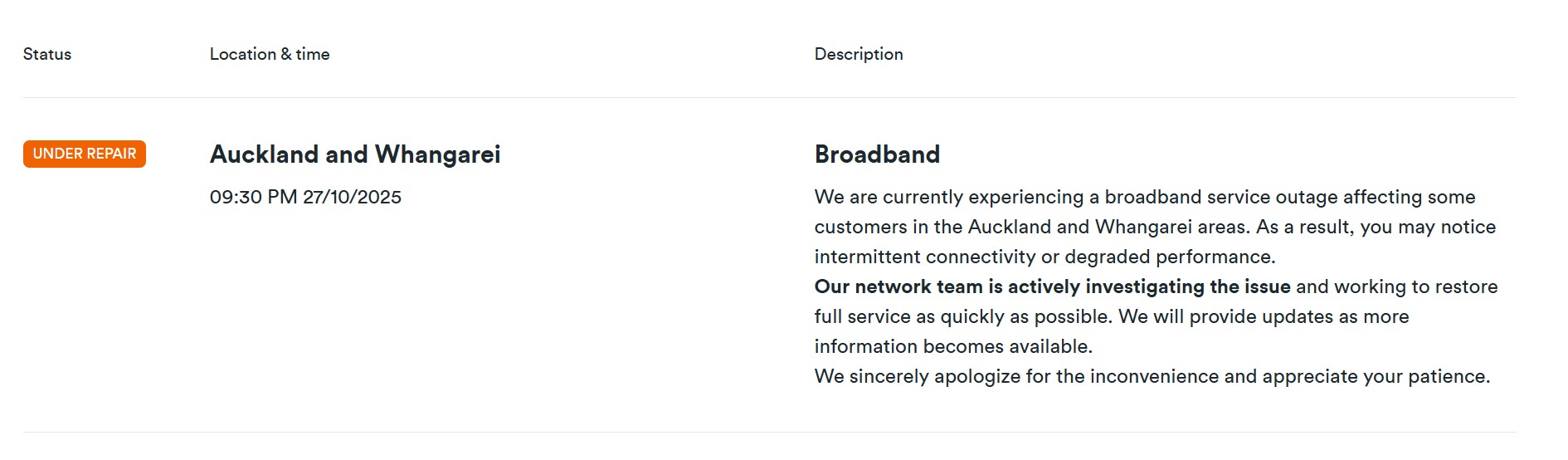The height and width of the screenshot is (460, 1568).
Task: Click the orange UNDER REPAIR status badge
Action: pos(85,154)
